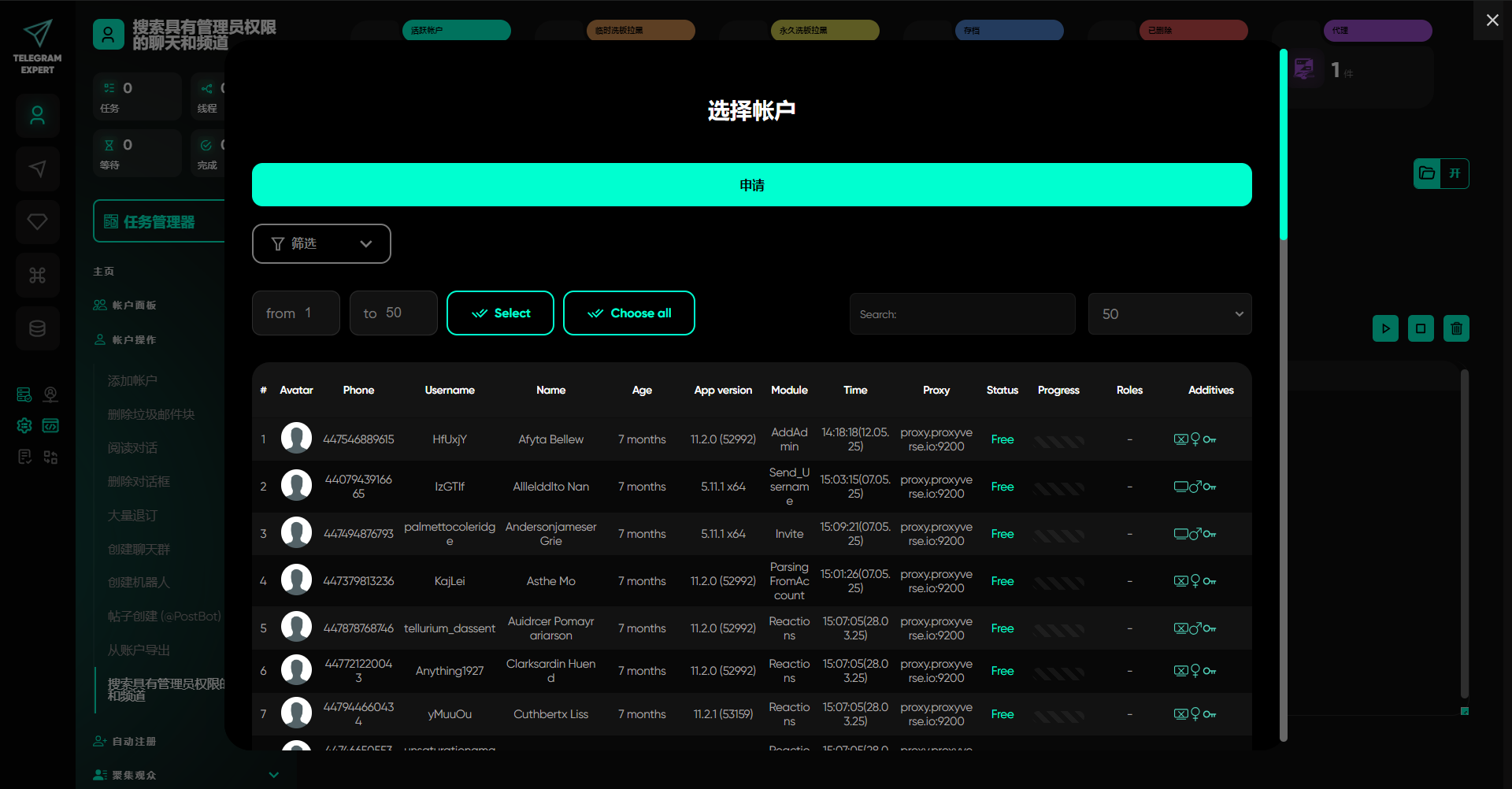The width and height of the screenshot is (1512, 789).
Task: Open the Accounts user icon in left sidebar
Action: (x=38, y=116)
